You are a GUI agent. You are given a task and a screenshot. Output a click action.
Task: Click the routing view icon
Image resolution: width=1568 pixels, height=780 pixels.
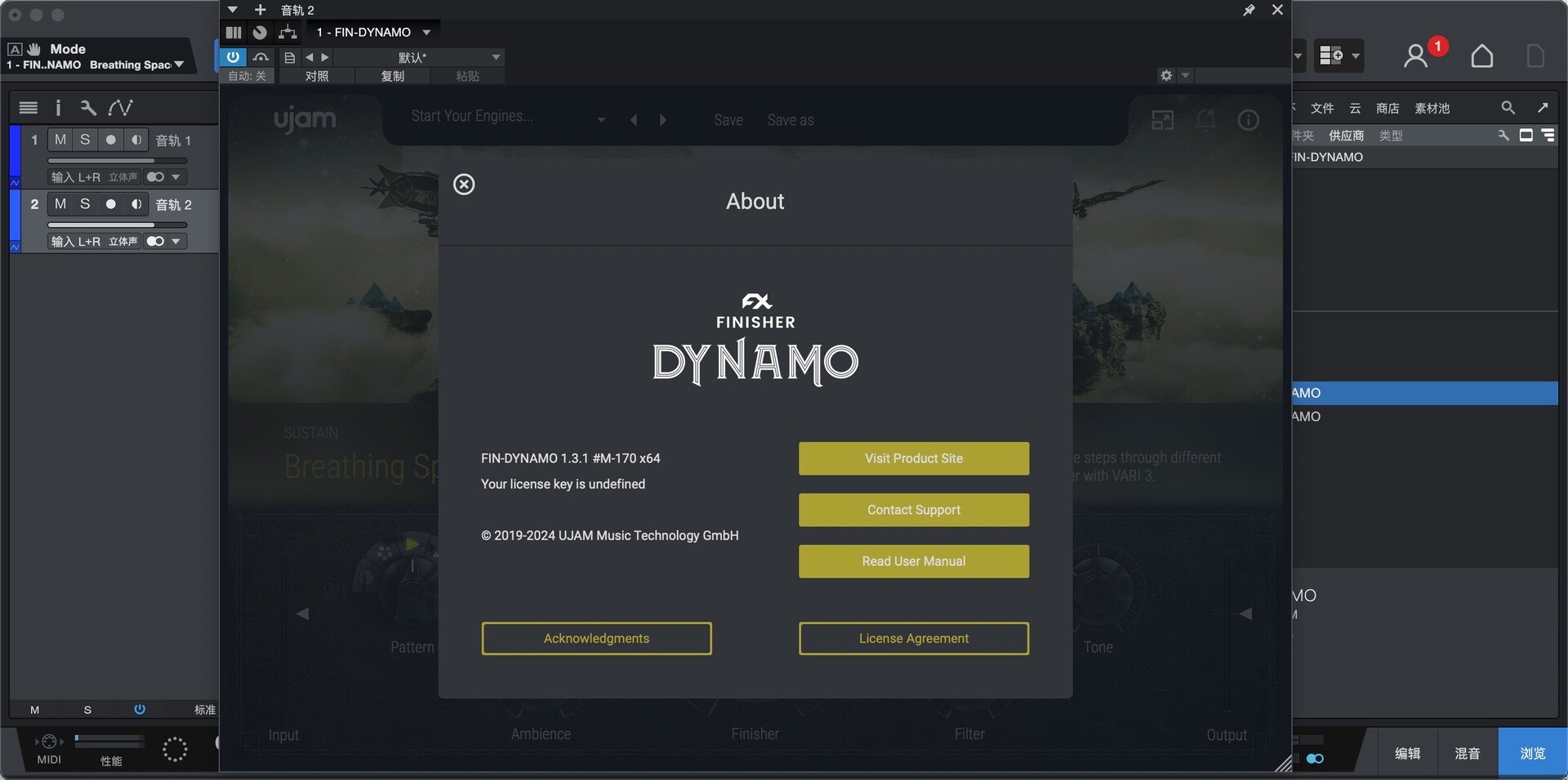click(287, 33)
